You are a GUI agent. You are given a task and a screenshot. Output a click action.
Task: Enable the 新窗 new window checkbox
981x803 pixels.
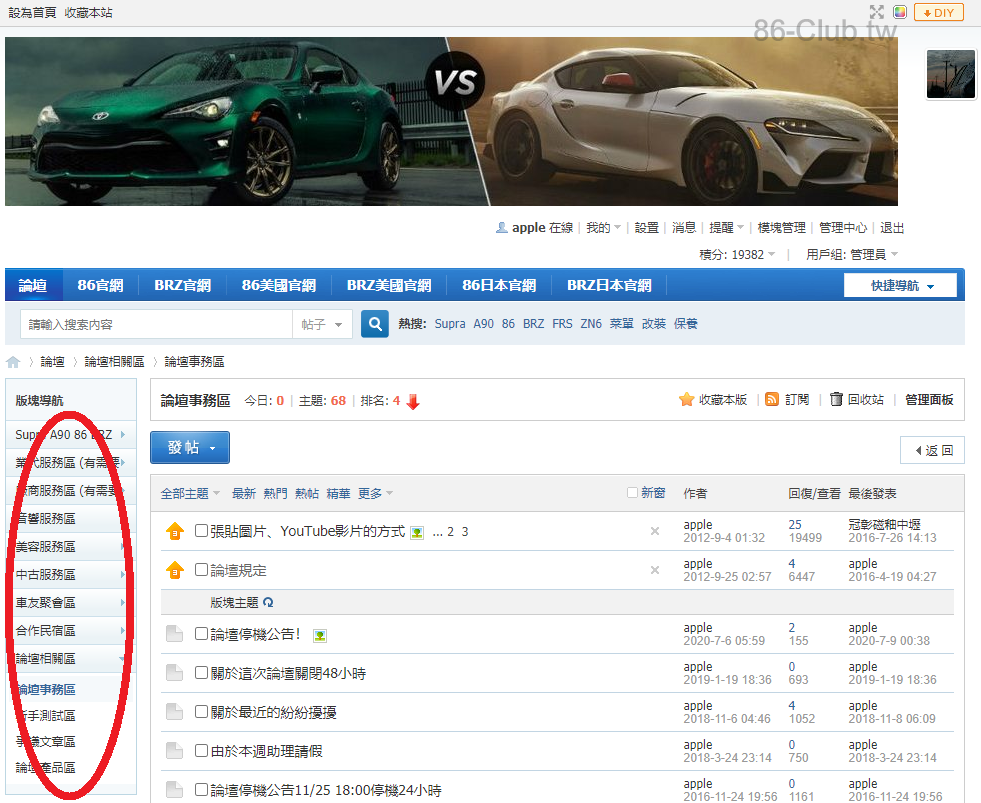tap(633, 493)
